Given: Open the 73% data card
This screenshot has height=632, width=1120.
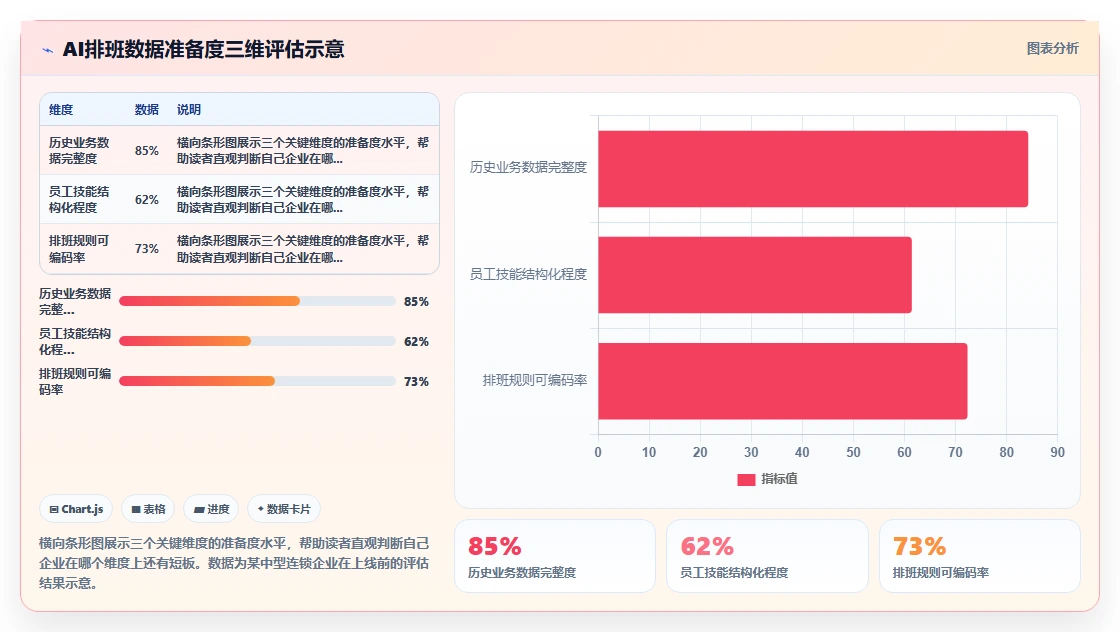Looking at the screenshot, I should (x=979, y=556).
